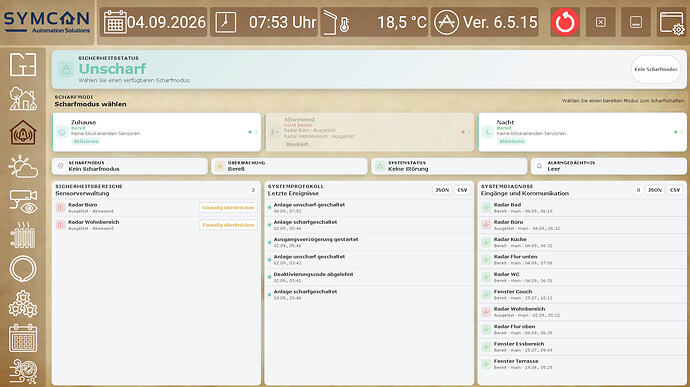Click the Radar Wohnbereich icon in Sensorverwaltung
This screenshot has width=690, height=387.
click(61, 225)
